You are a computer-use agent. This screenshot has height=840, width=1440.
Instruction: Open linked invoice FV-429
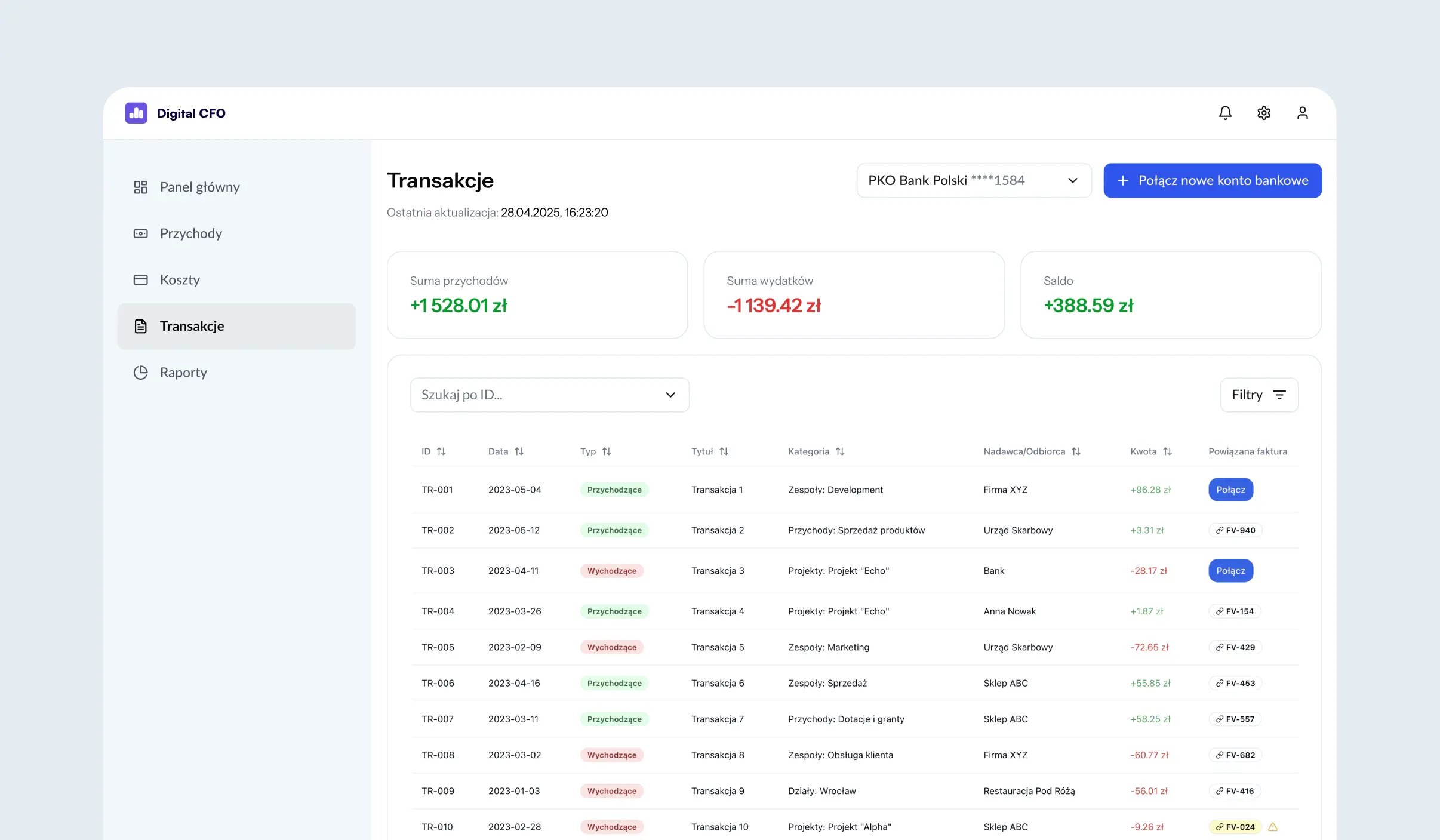click(x=1235, y=647)
